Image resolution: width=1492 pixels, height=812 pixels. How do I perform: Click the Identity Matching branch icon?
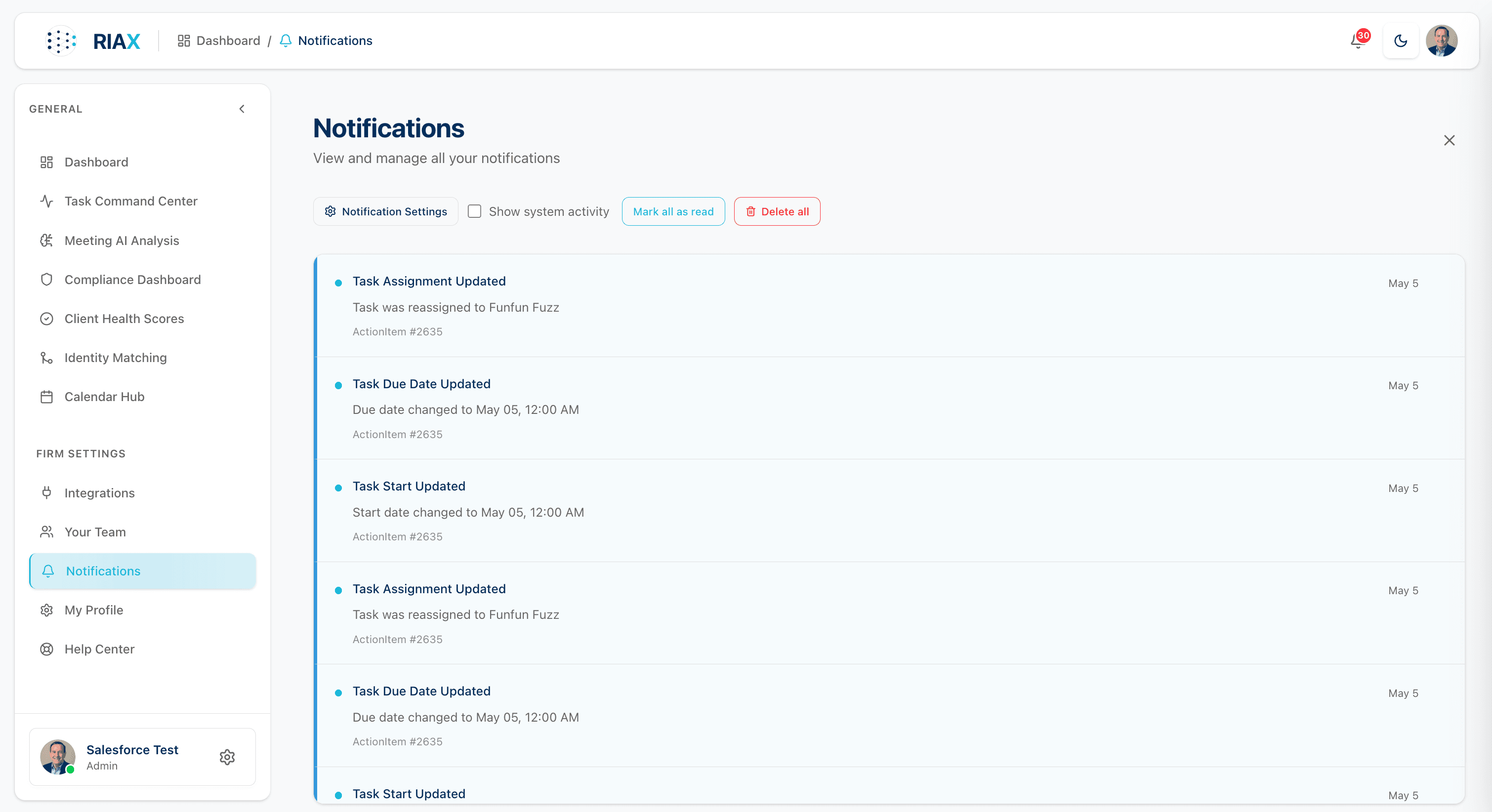point(47,358)
